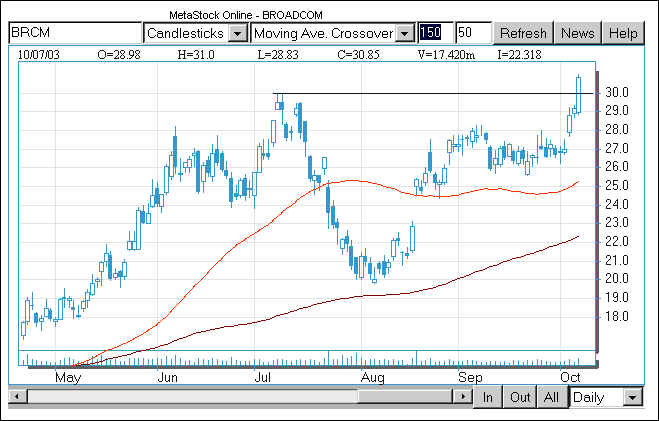Click the 50 moving average period field
This screenshot has width=659, height=421.
click(474, 33)
